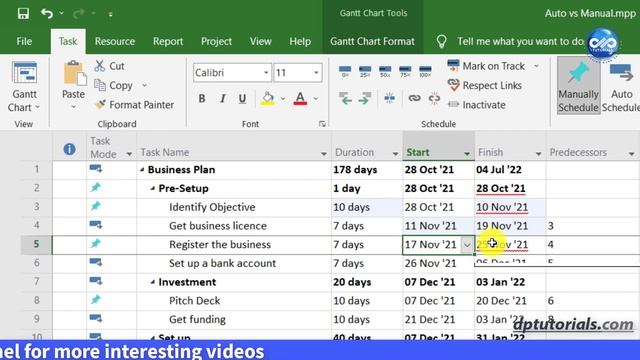Mark task 75% complete

tap(405, 71)
